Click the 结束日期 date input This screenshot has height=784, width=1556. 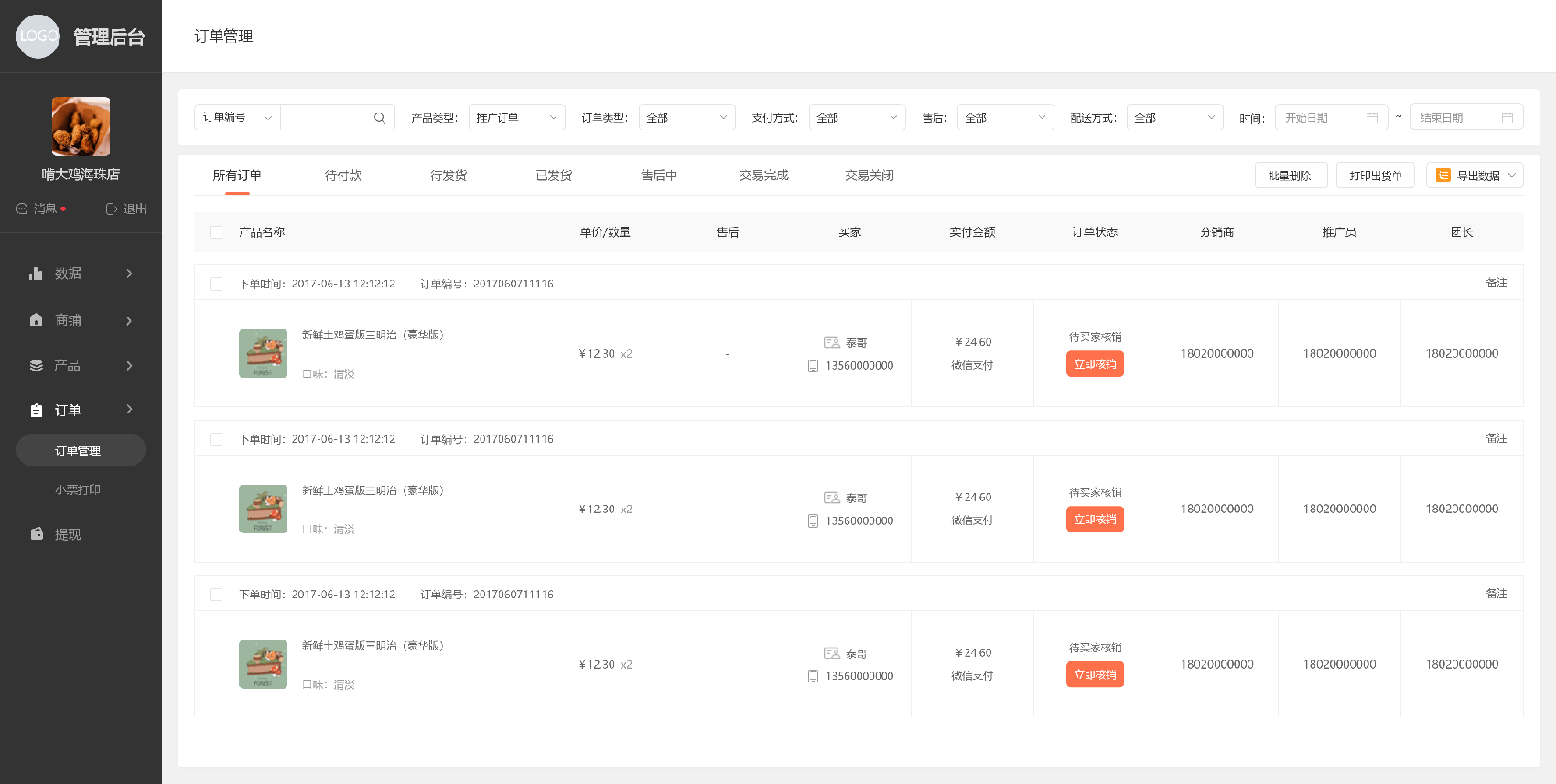pos(1467,118)
